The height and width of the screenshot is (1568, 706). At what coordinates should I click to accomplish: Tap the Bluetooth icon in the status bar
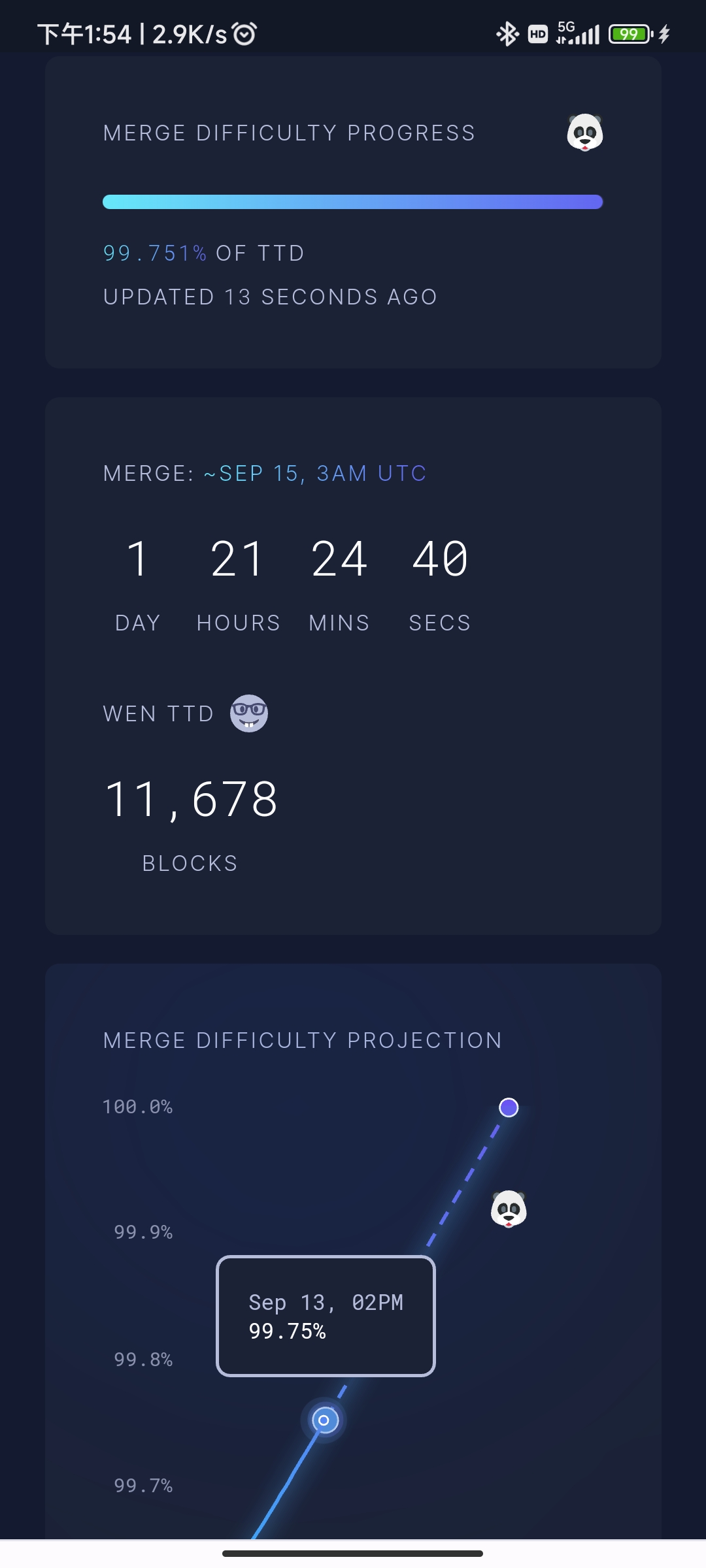point(507,34)
